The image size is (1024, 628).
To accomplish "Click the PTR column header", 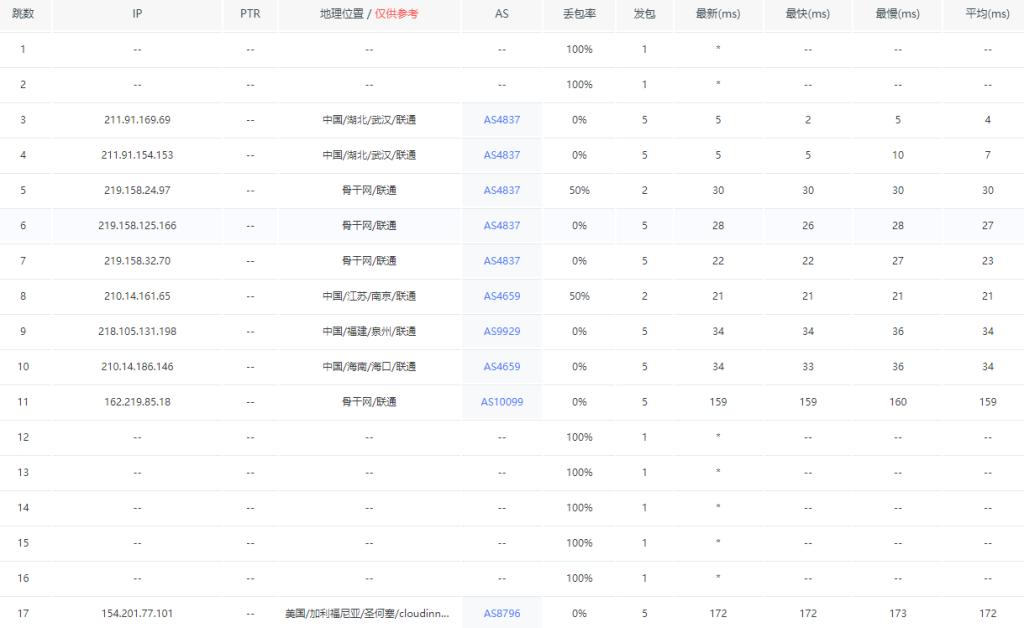I will (251, 14).
